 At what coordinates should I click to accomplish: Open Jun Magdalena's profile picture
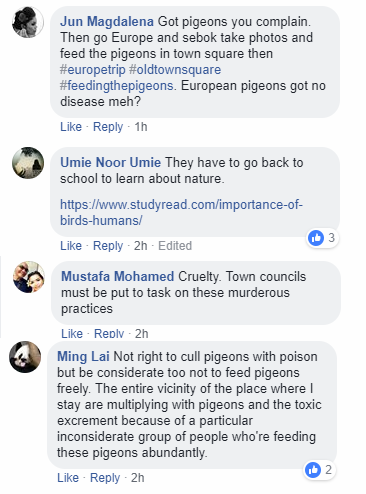28,22
